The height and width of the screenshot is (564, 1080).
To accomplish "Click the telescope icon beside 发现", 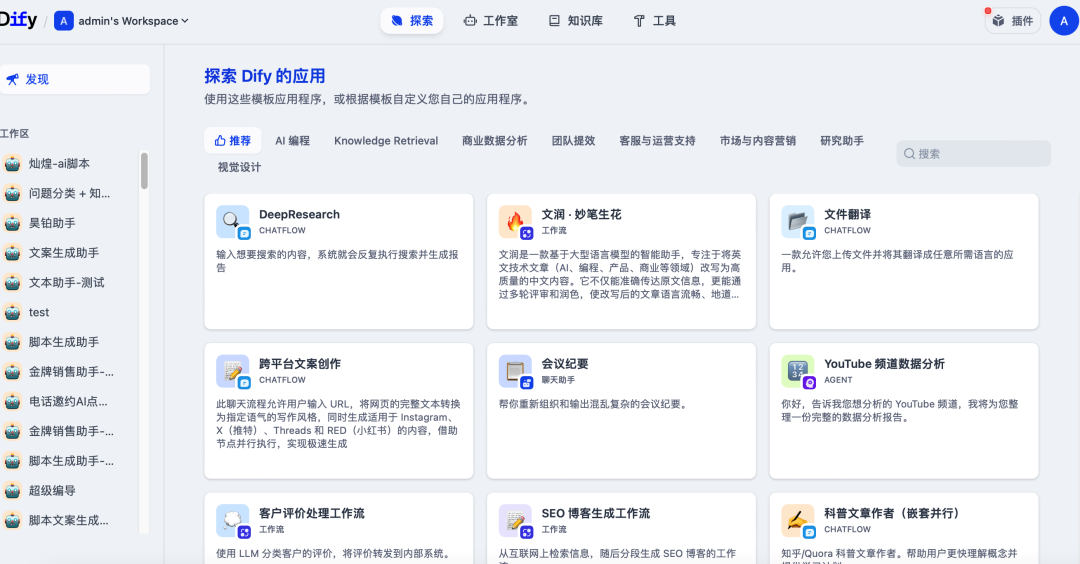I will pos(12,79).
